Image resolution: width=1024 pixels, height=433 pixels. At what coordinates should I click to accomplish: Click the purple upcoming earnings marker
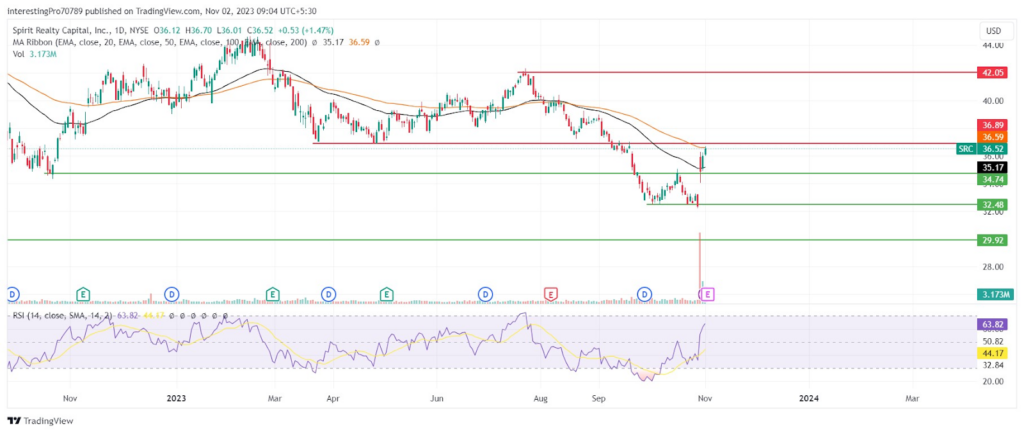[x=709, y=295]
